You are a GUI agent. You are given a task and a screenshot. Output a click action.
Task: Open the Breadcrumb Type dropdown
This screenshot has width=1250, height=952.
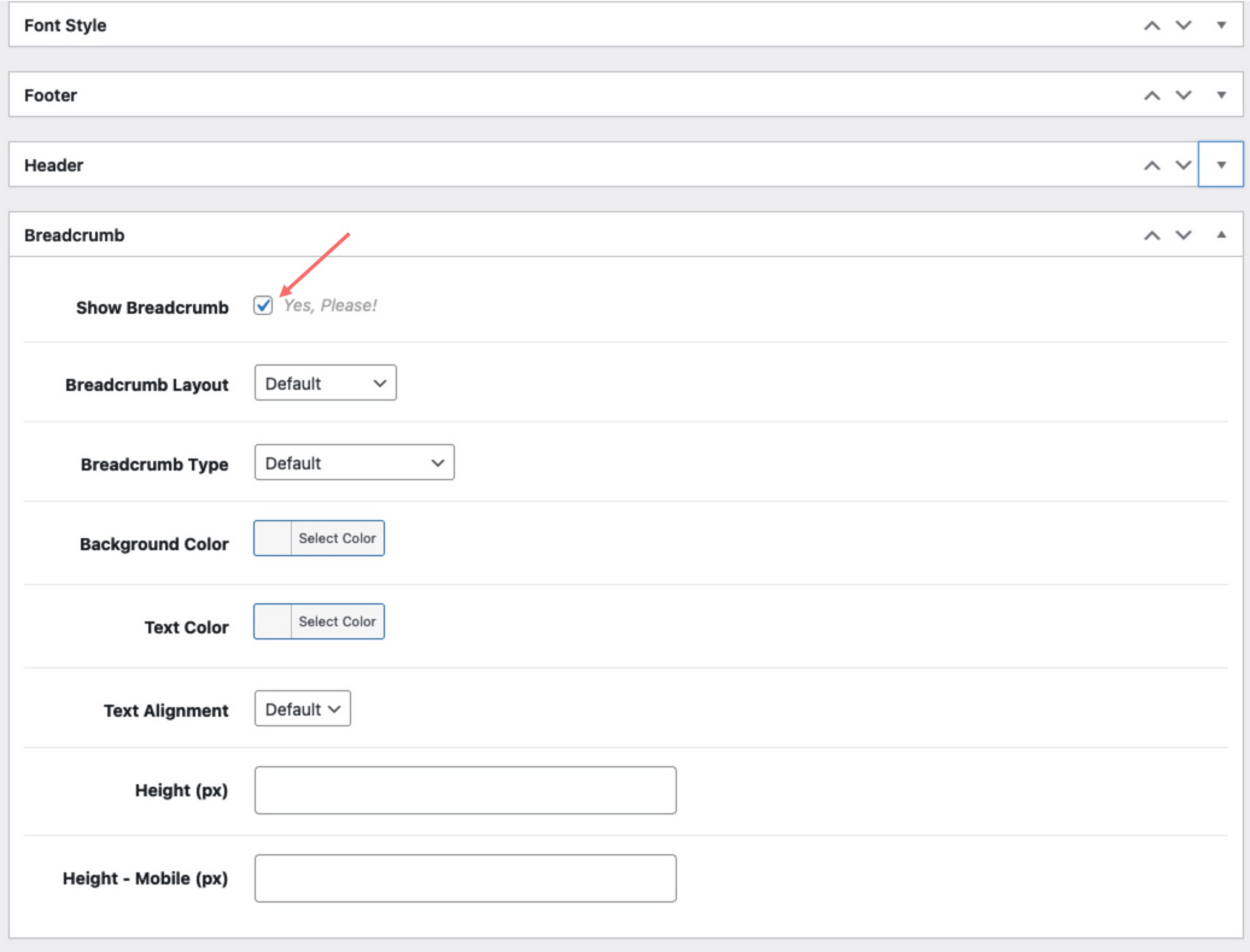pyautogui.click(x=354, y=463)
